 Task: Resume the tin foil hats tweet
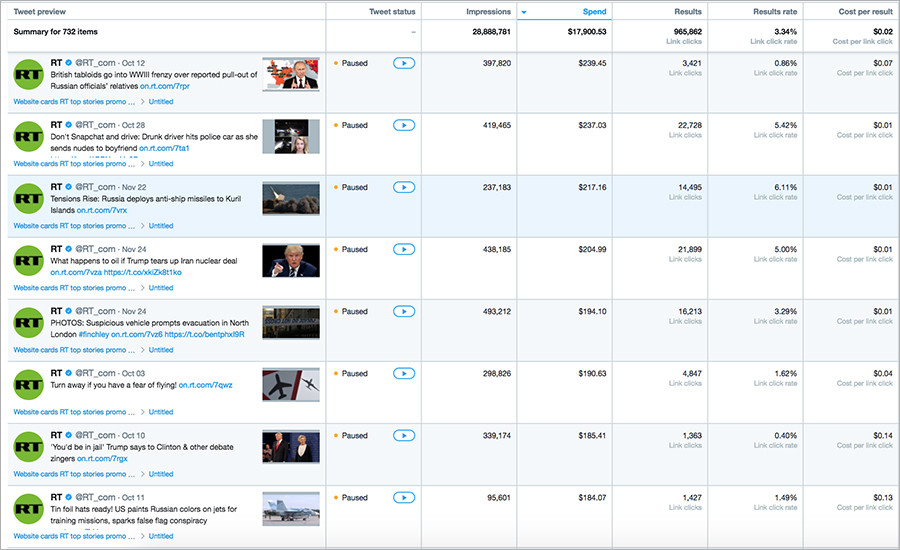pyautogui.click(x=404, y=497)
